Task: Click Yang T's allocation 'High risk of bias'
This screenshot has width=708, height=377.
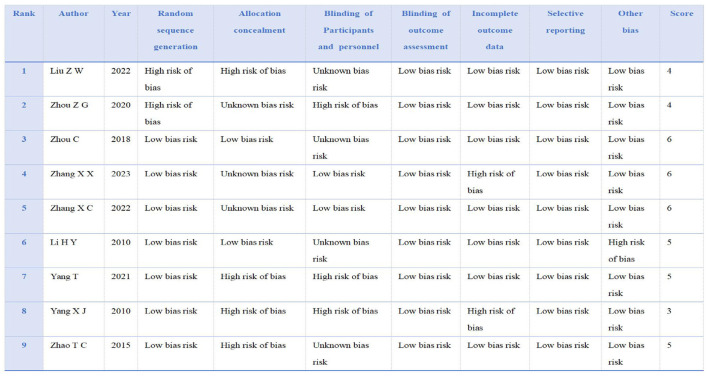Action: tap(253, 277)
